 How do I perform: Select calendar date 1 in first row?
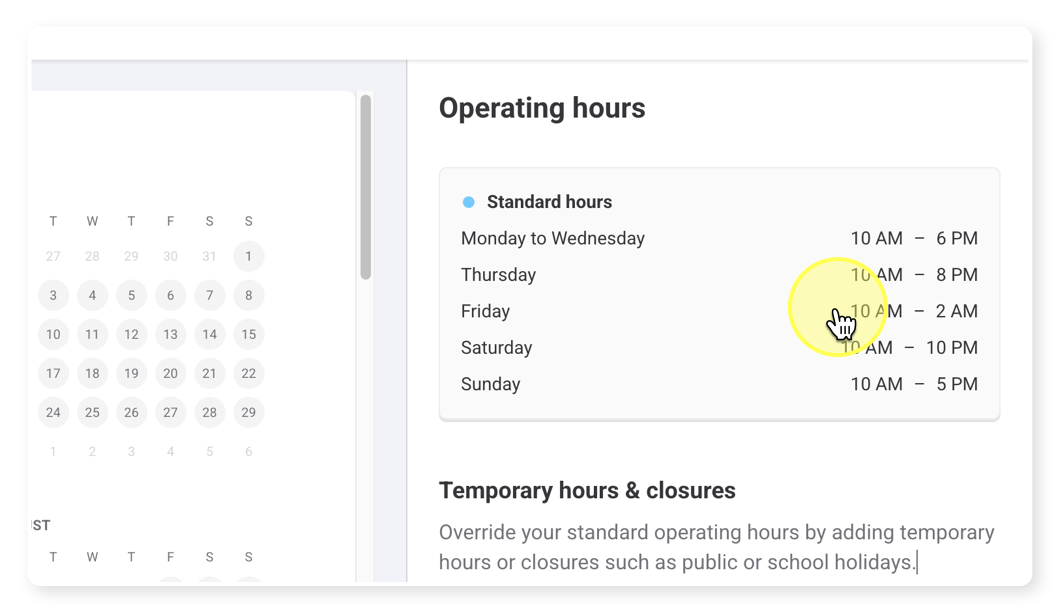[x=249, y=256]
